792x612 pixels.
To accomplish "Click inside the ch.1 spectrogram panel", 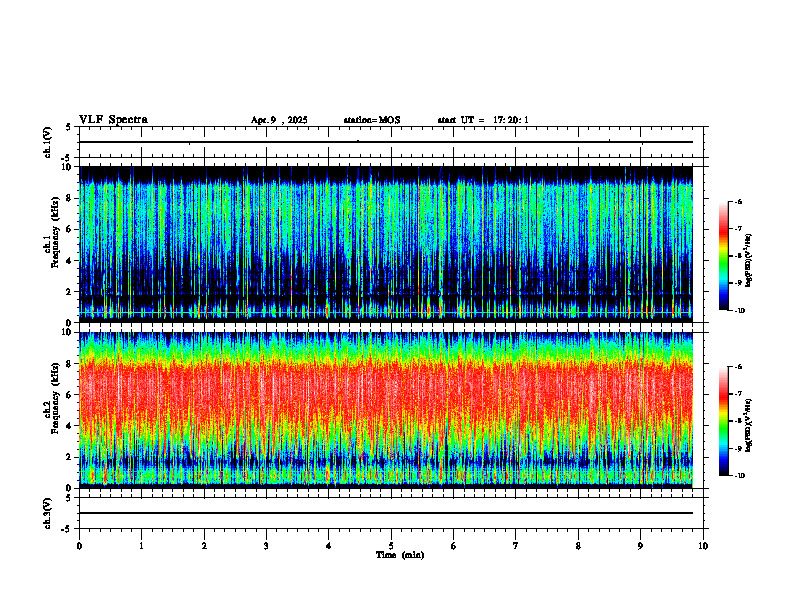I will [x=386, y=244].
